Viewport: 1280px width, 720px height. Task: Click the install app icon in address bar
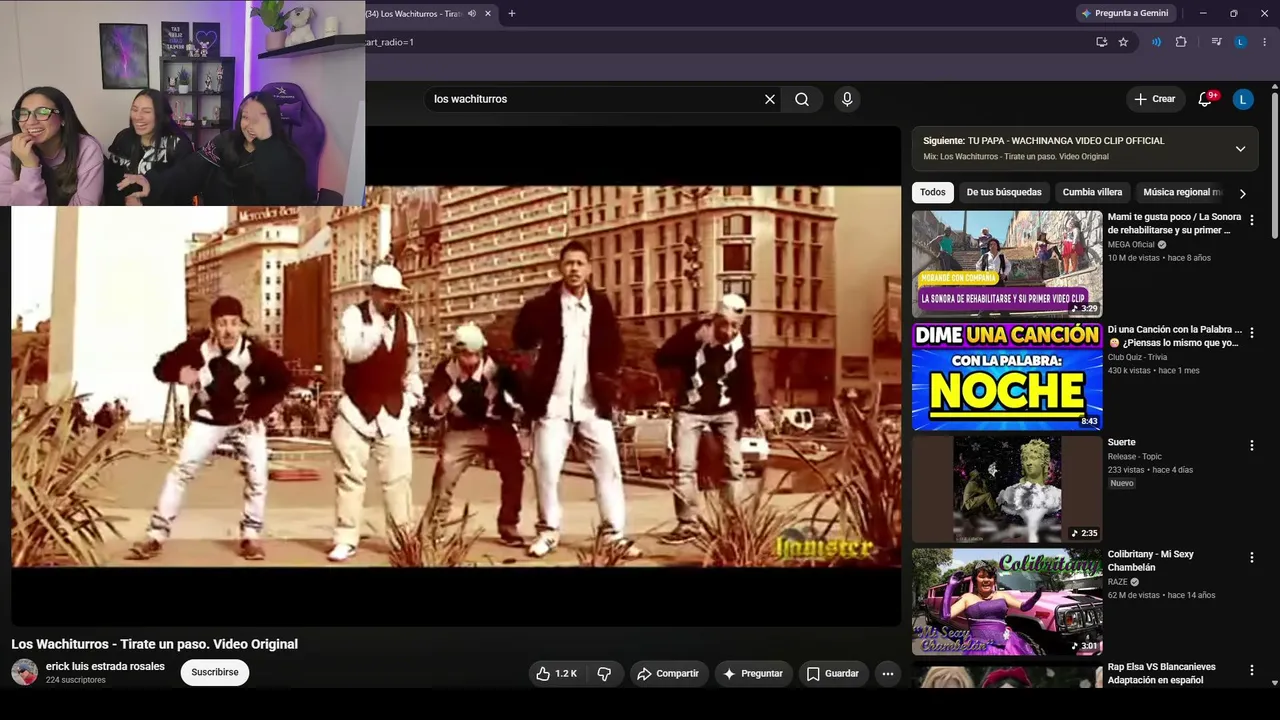1101,42
